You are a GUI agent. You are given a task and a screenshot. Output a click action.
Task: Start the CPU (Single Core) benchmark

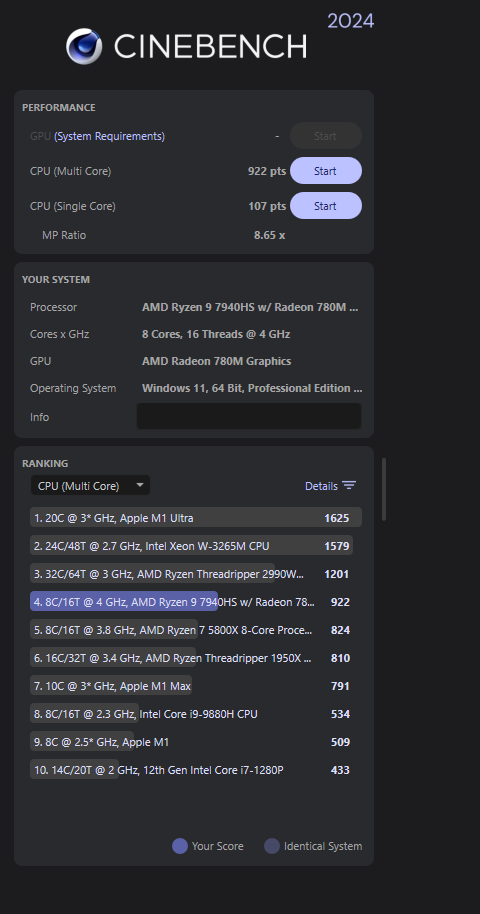coord(325,206)
